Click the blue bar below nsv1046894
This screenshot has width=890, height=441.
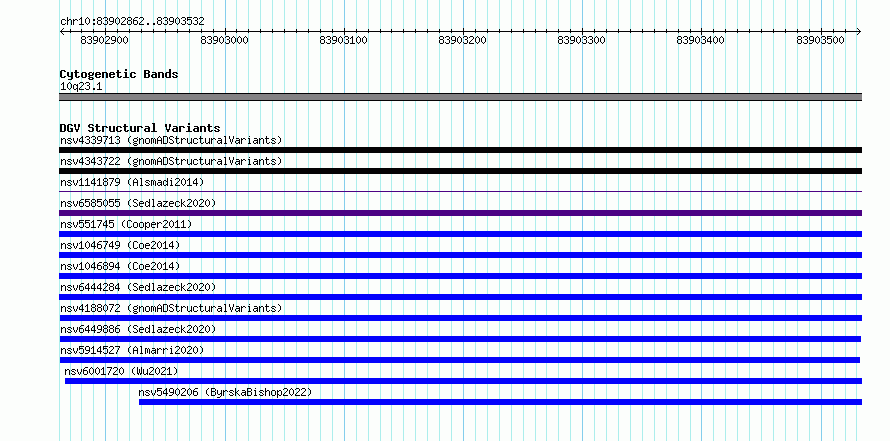pos(460,276)
